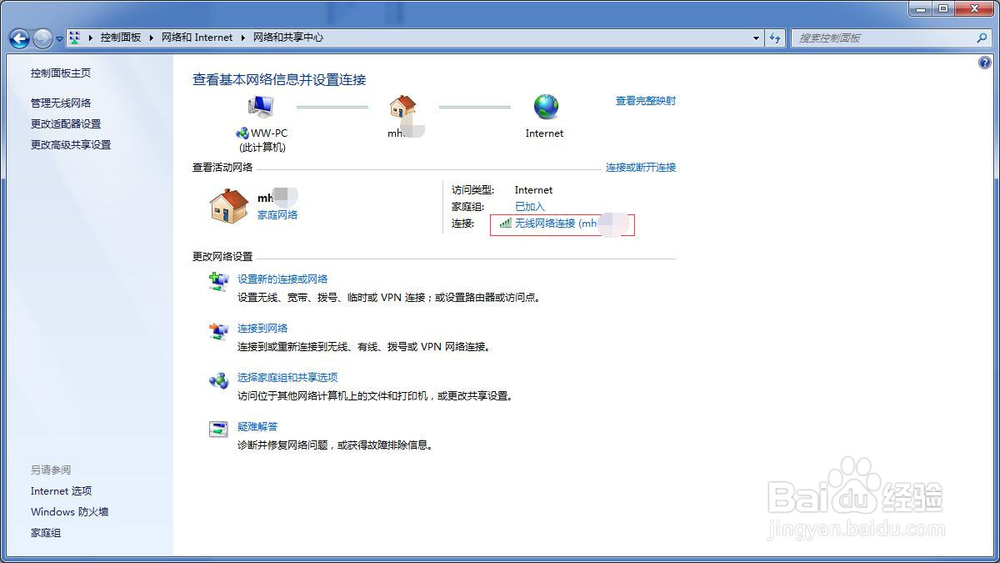Screen dimensions: 1000x563
Task: Open 查看完整映射 link
Action: pyautogui.click(x=645, y=101)
